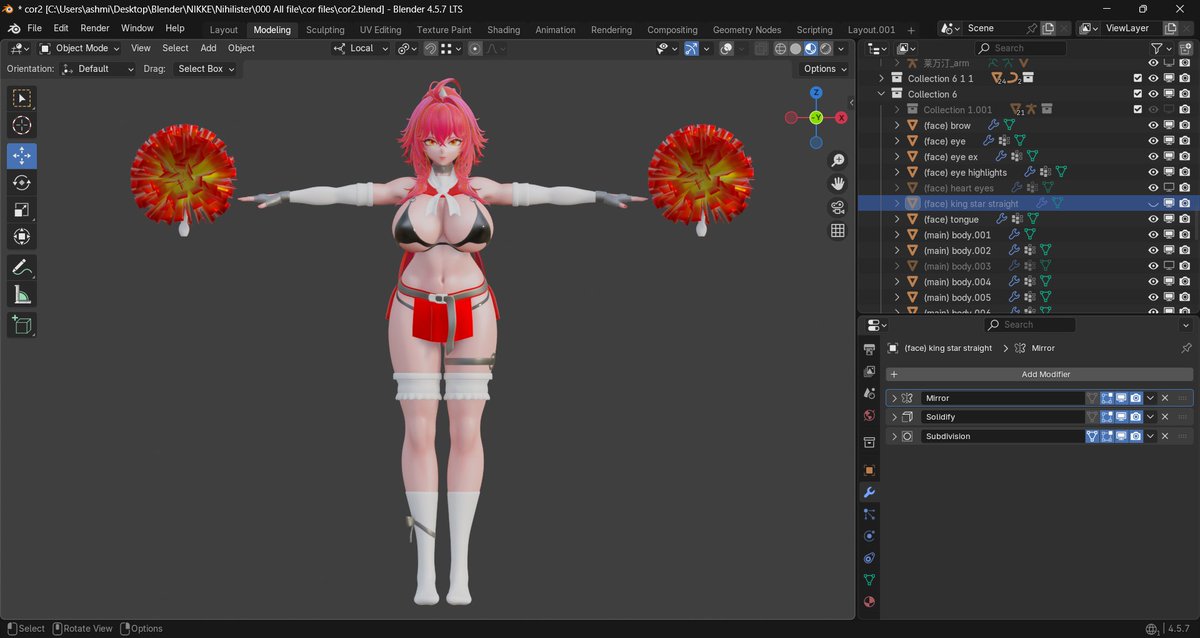This screenshot has width=1200, height=638.
Task: Click the Subdivision modifier name field
Action: click(x=1003, y=436)
